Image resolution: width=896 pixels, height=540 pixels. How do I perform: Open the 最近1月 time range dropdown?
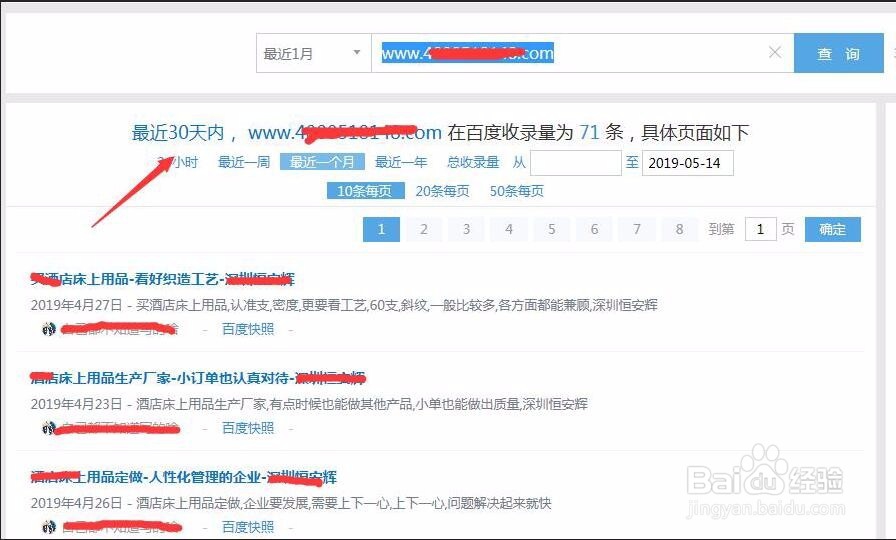point(313,53)
